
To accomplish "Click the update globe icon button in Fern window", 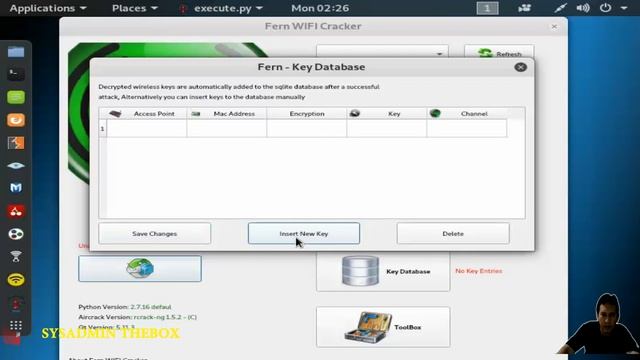I will tap(140, 269).
